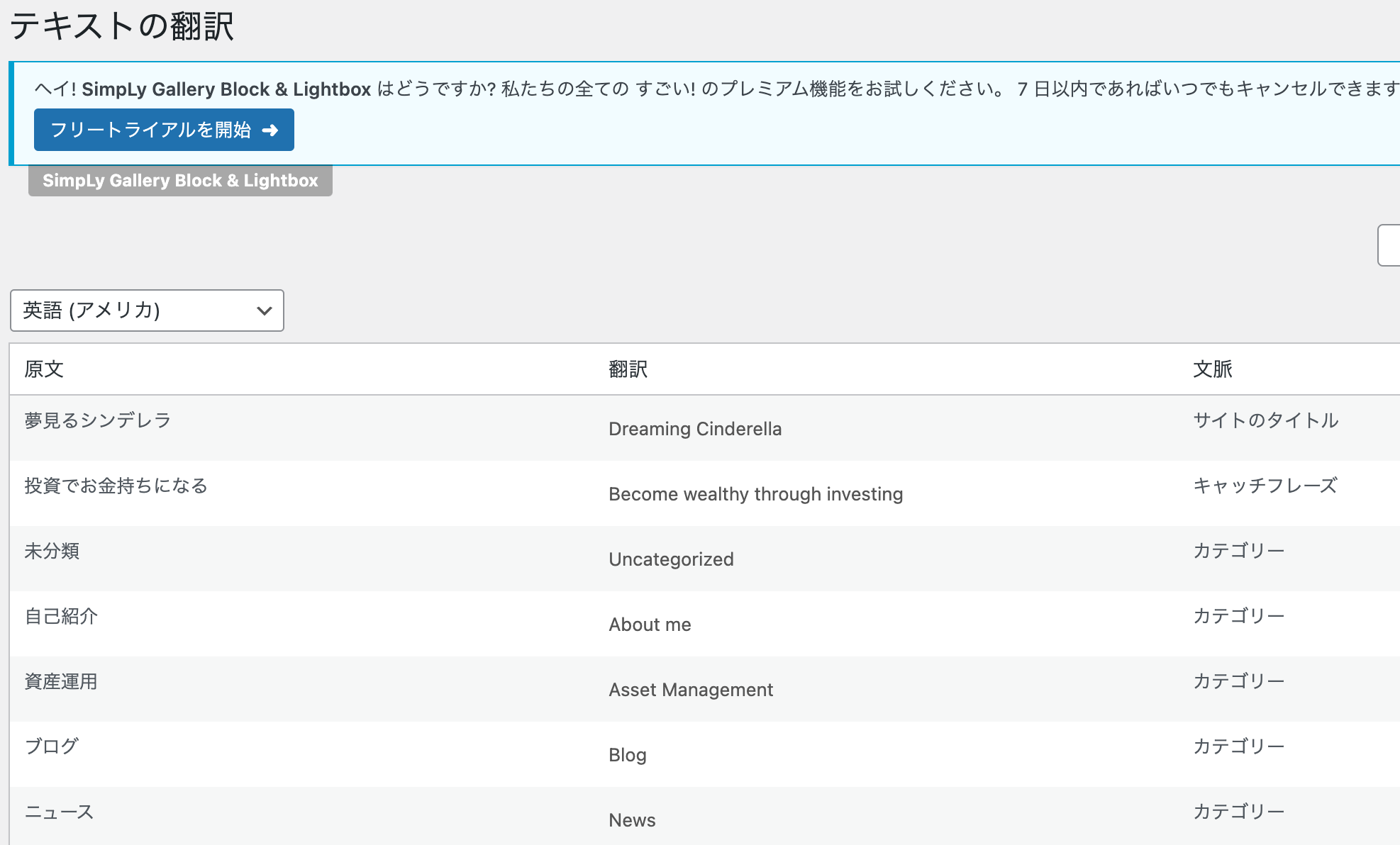
Task: Click the 資産運用 source text cell
Action: point(61,681)
